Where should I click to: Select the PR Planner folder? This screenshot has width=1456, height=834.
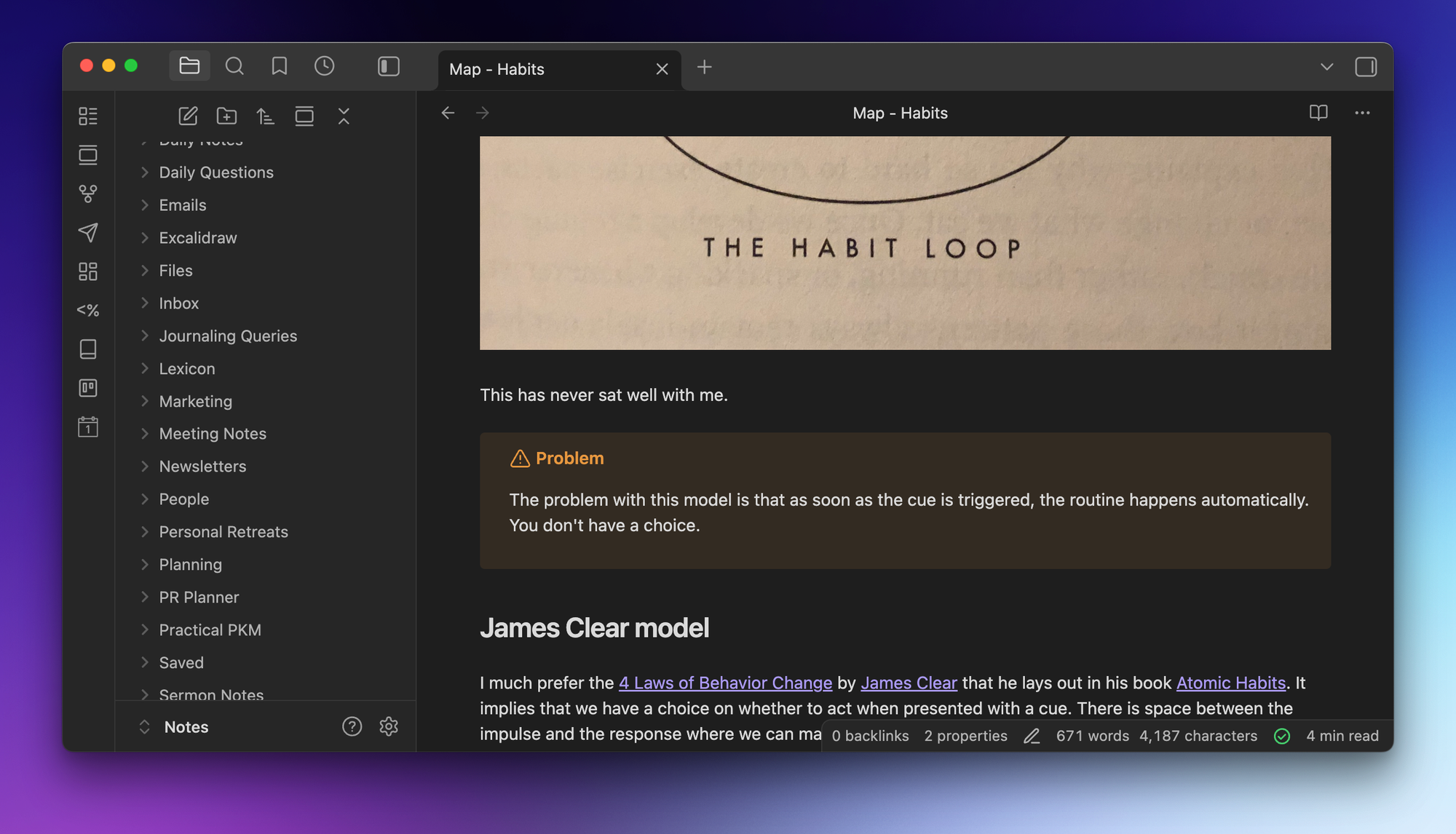(x=199, y=597)
